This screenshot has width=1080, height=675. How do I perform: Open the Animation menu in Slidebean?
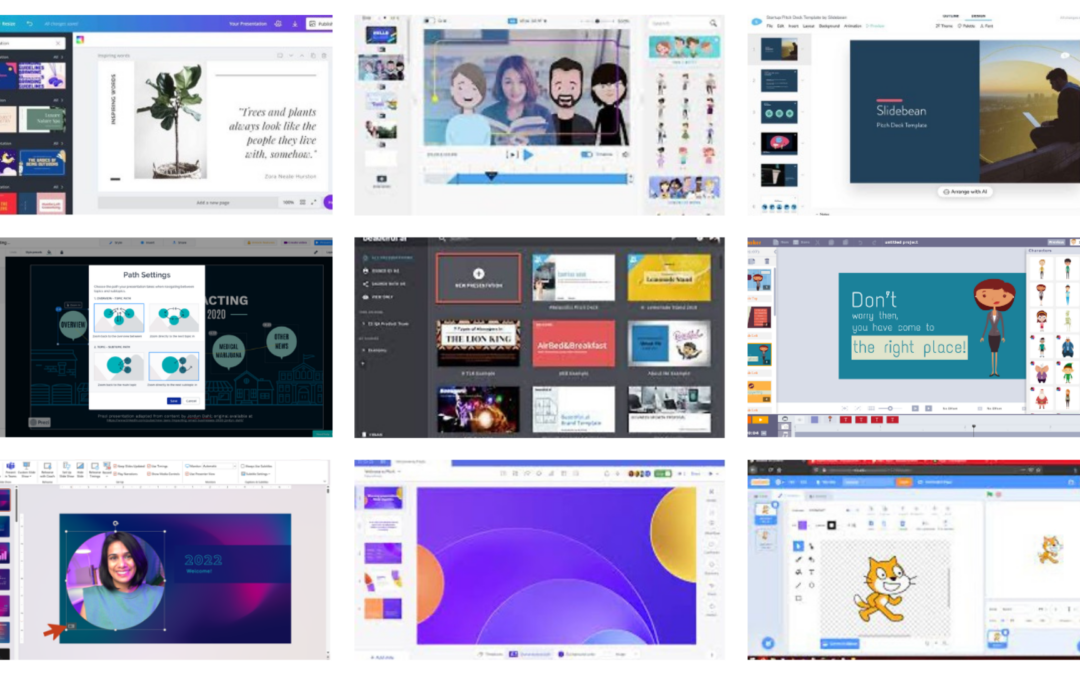point(853,26)
